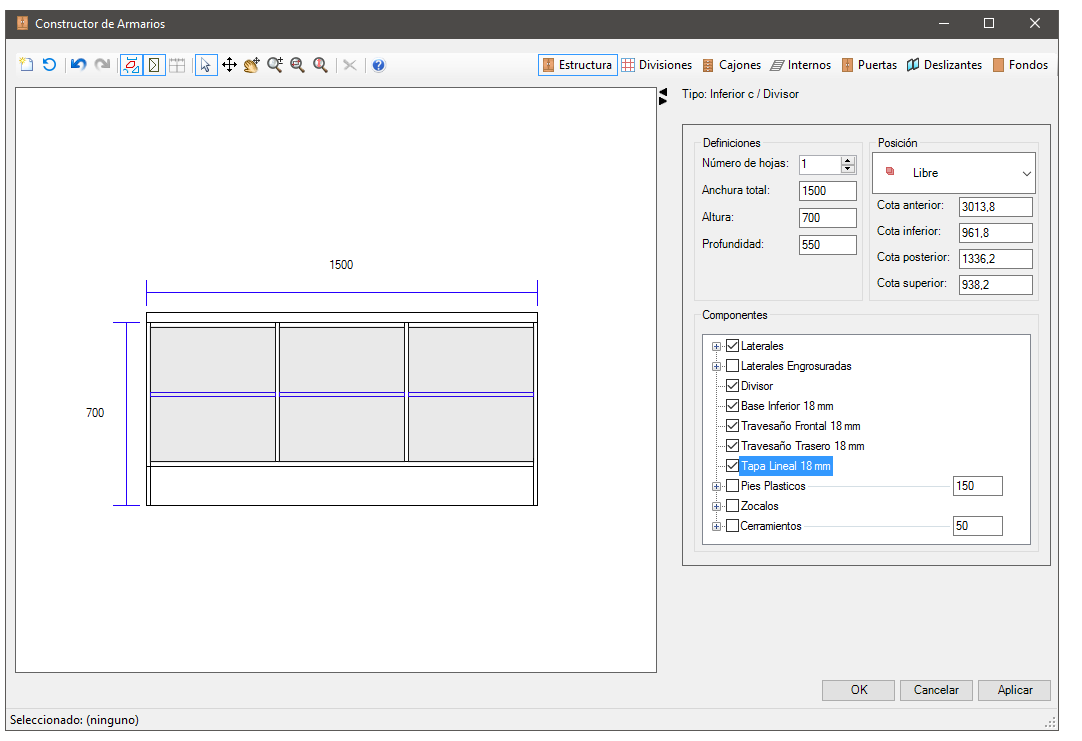1082x741 pixels.
Task: Uncheck the Divisor checkbox
Action: [x=733, y=386]
